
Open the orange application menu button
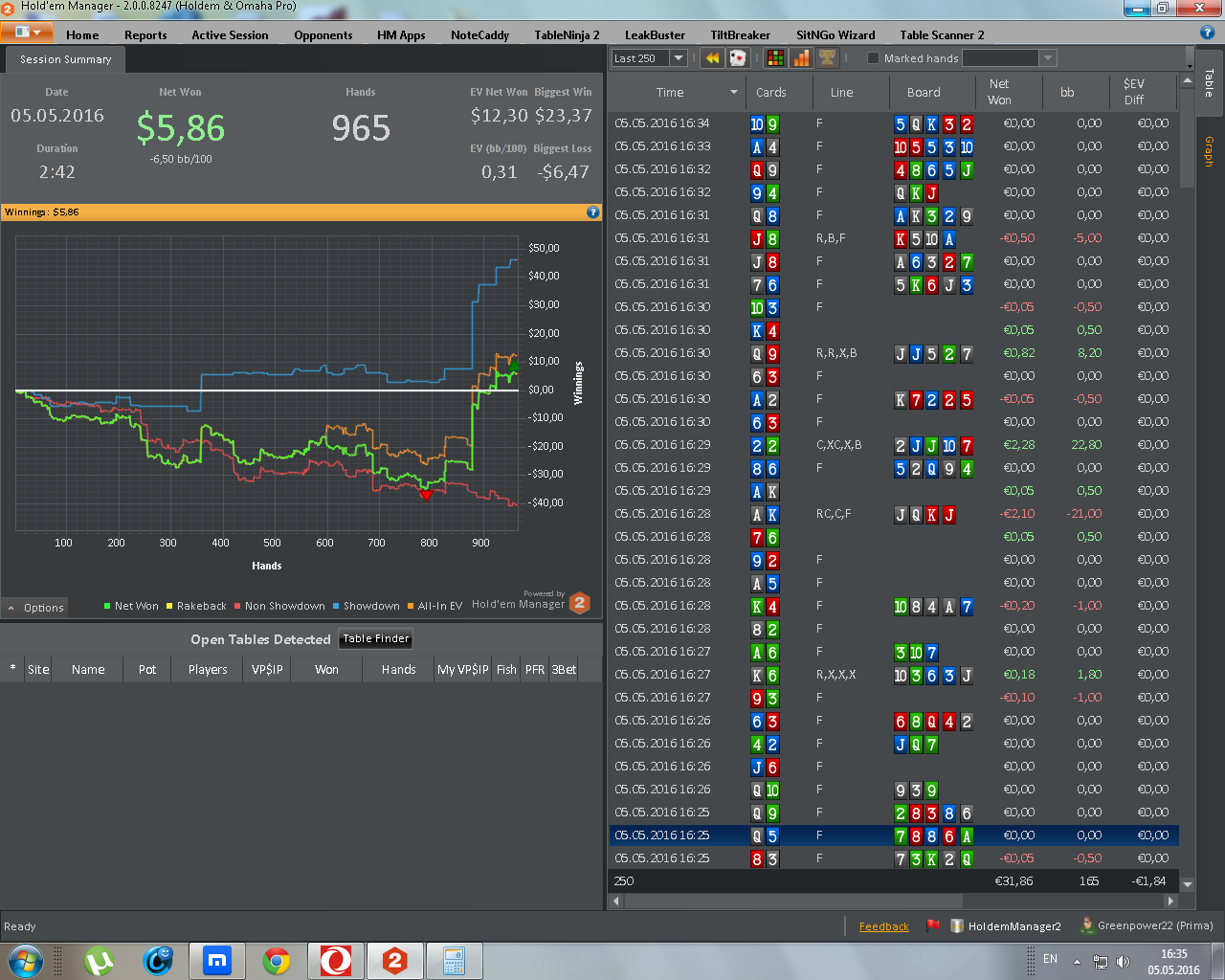(x=26, y=32)
